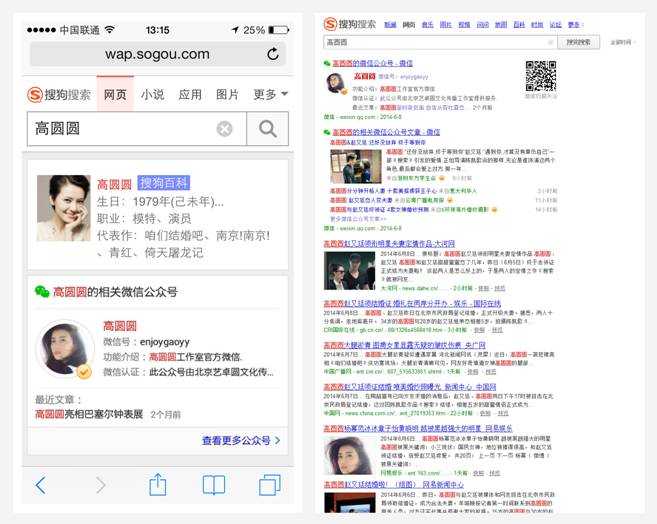Open the 查看更多公众号 link

point(240,440)
